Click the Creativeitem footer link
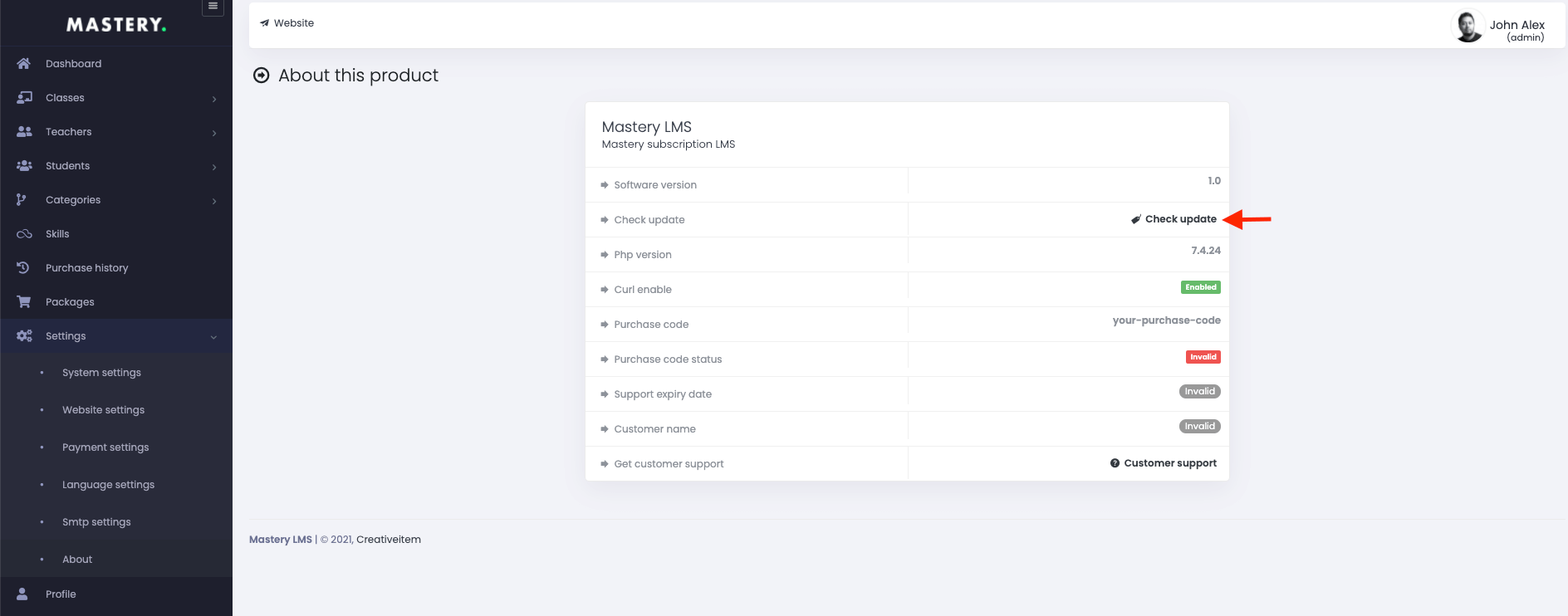This screenshot has width=1568, height=616. pos(389,540)
